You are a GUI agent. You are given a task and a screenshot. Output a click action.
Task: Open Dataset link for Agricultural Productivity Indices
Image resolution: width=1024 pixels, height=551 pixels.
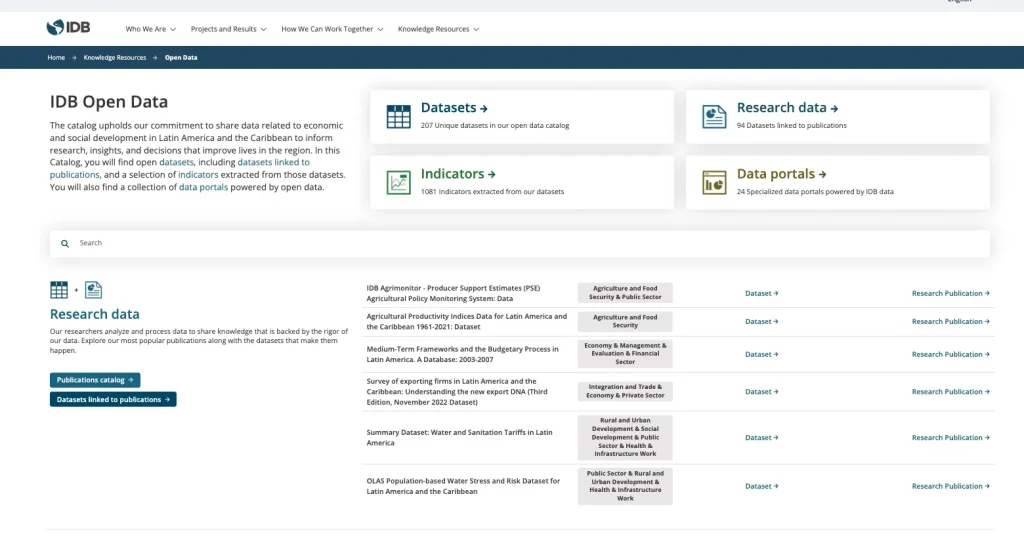(x=761, y=322)
